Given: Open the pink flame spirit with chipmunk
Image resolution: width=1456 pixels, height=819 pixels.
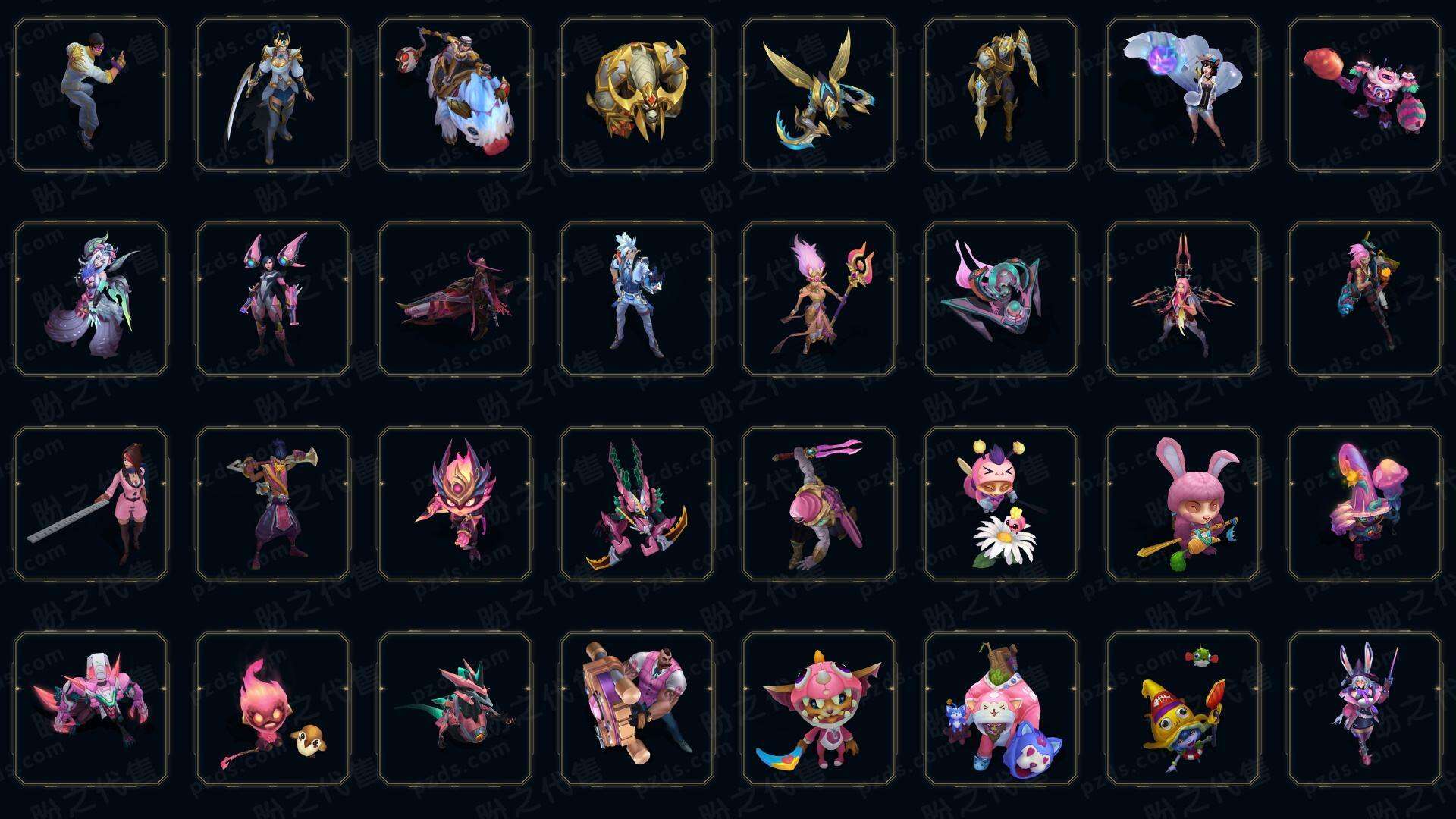Looking at the screenshot, I should [x=273, y=709].
